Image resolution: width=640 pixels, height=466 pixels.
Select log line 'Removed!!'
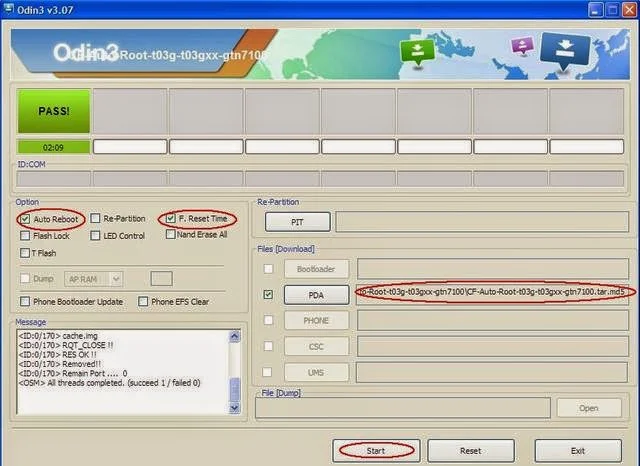(60, 364)
